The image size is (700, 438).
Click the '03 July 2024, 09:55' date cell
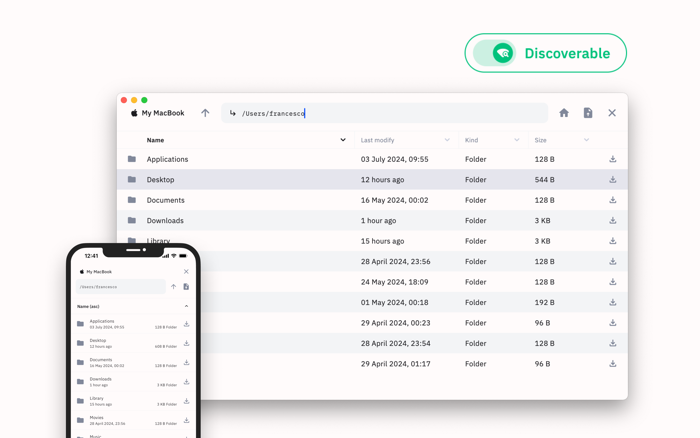tap(395, 159)
